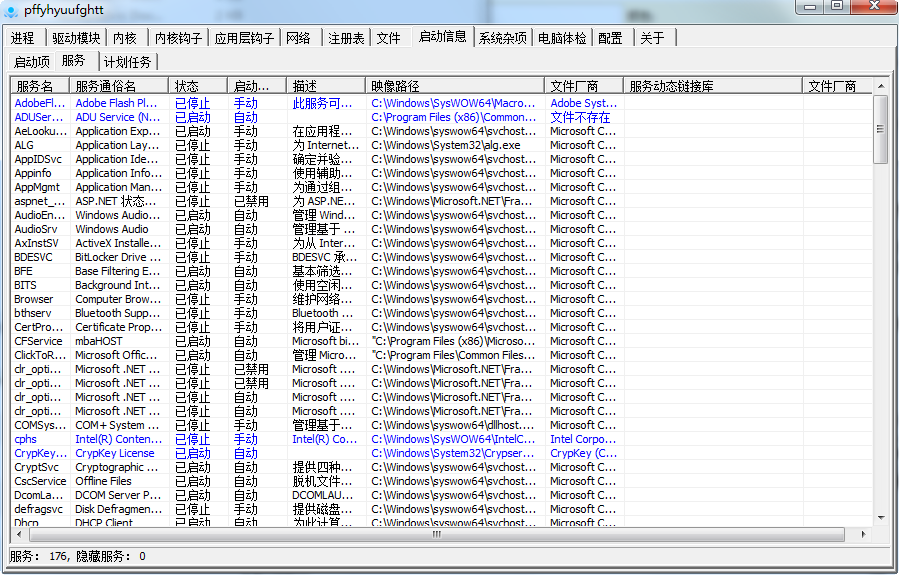The height and width of the screenshot is (576, 900).
Task: Select the 启动项 sub-tab
Action: coord(32,62)
